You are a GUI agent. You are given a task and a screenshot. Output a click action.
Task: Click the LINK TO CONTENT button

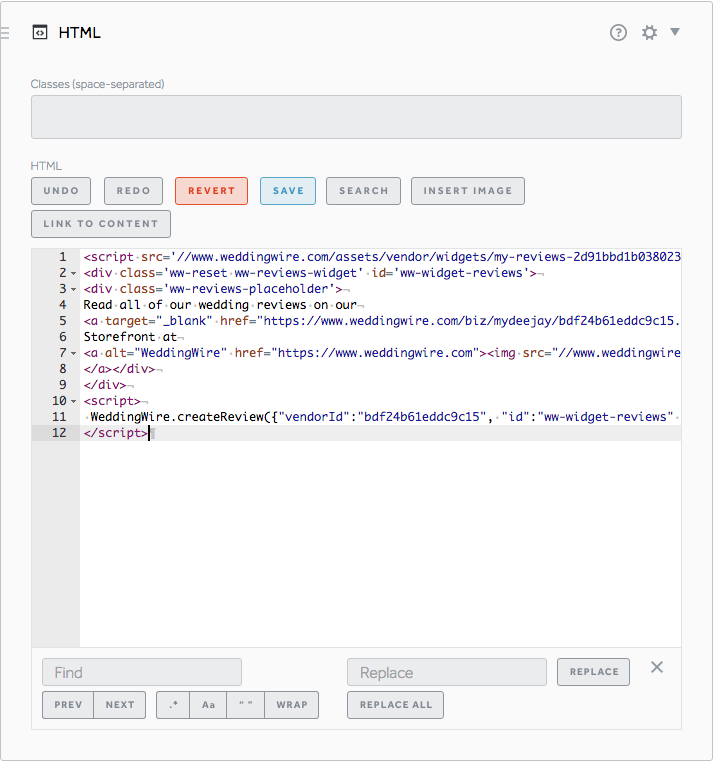(101, 224)
